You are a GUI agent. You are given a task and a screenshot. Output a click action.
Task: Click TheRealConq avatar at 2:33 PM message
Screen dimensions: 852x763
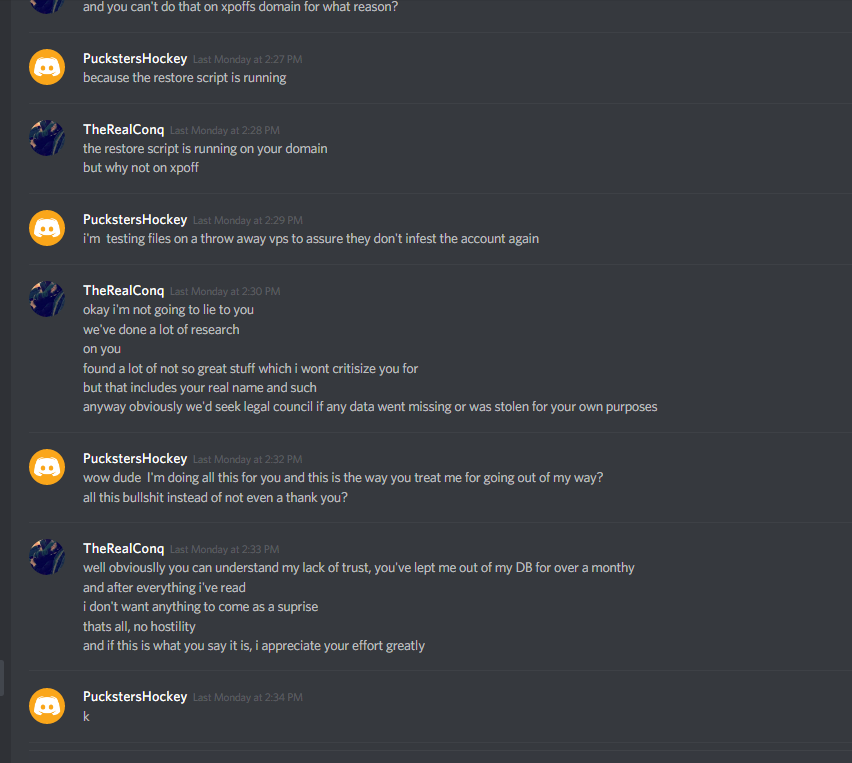[x=47, y=556]
